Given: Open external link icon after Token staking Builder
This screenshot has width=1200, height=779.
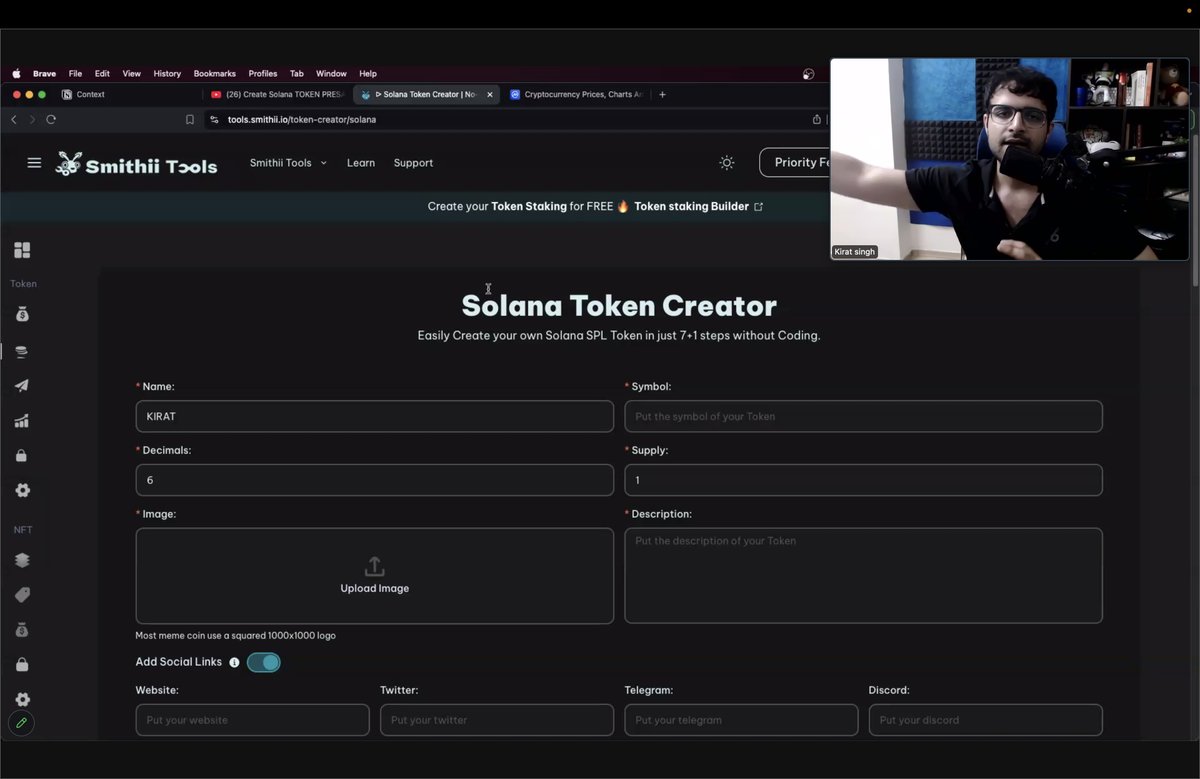Looking at the screenshot, I should click(758, 207).
